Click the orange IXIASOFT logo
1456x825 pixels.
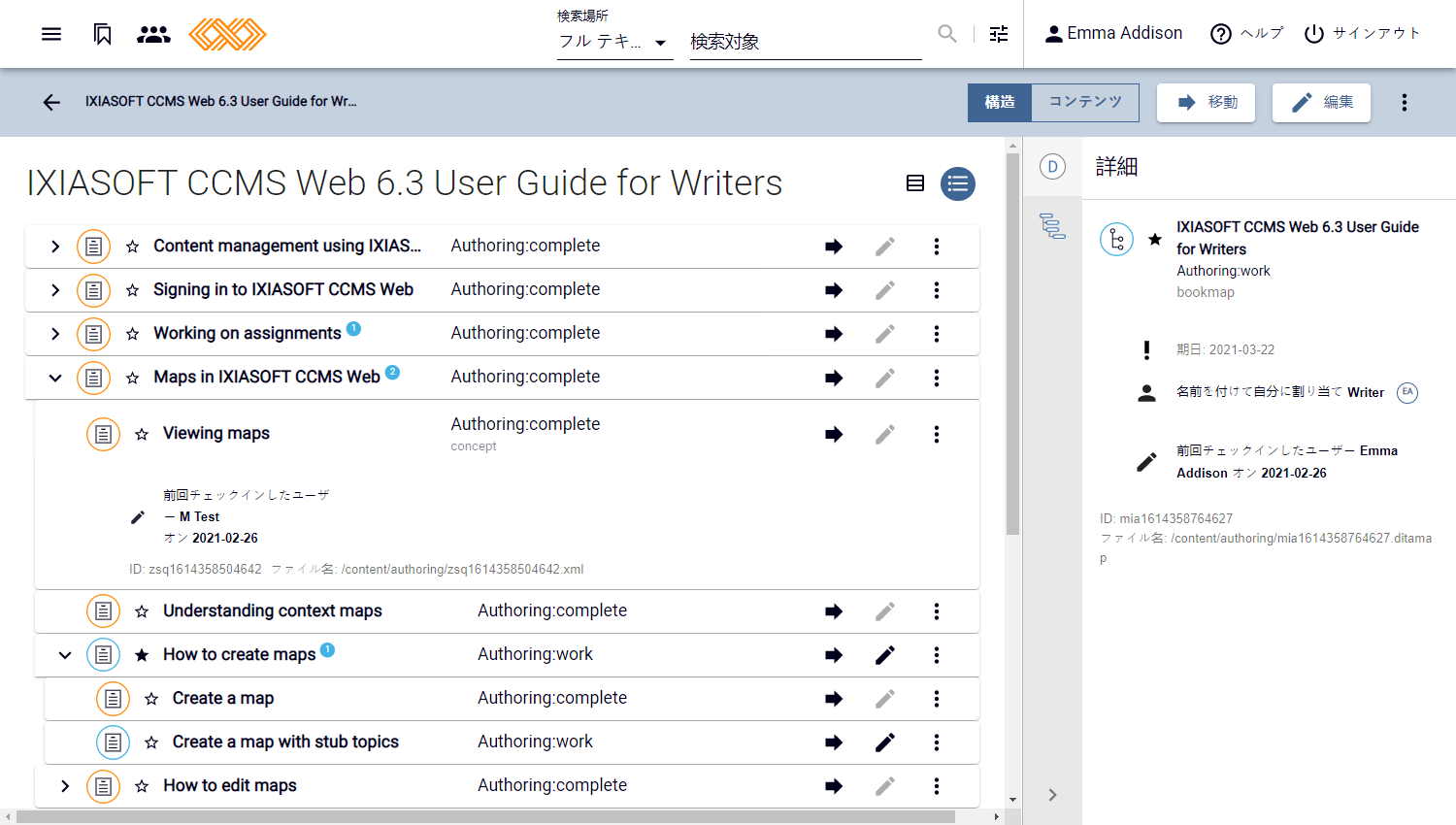tap(227, 34)
